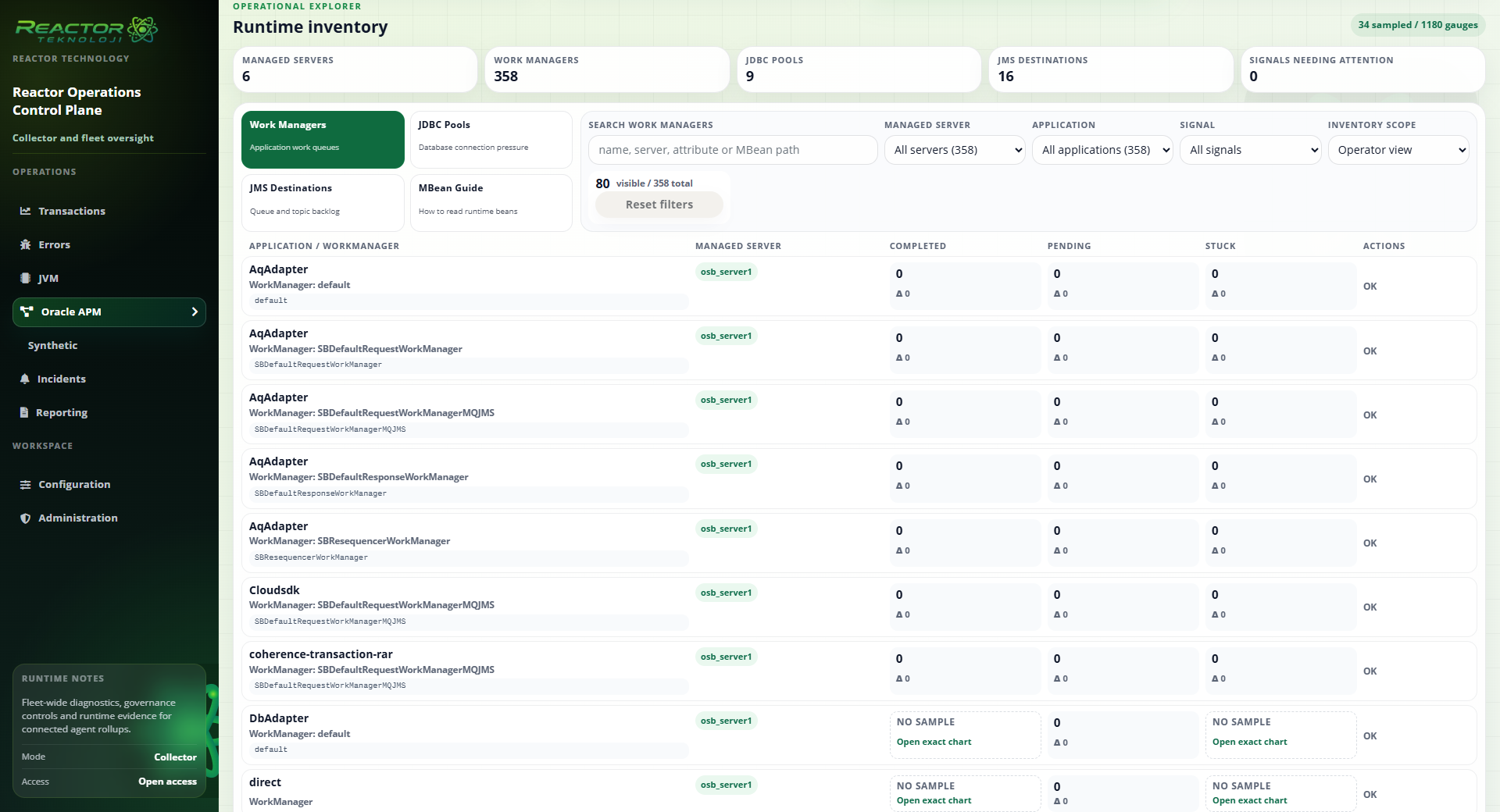The width and height of the screenshot is (1500, 812).
Task: Open the MBean Guide tab
Action: click(491, 203)
